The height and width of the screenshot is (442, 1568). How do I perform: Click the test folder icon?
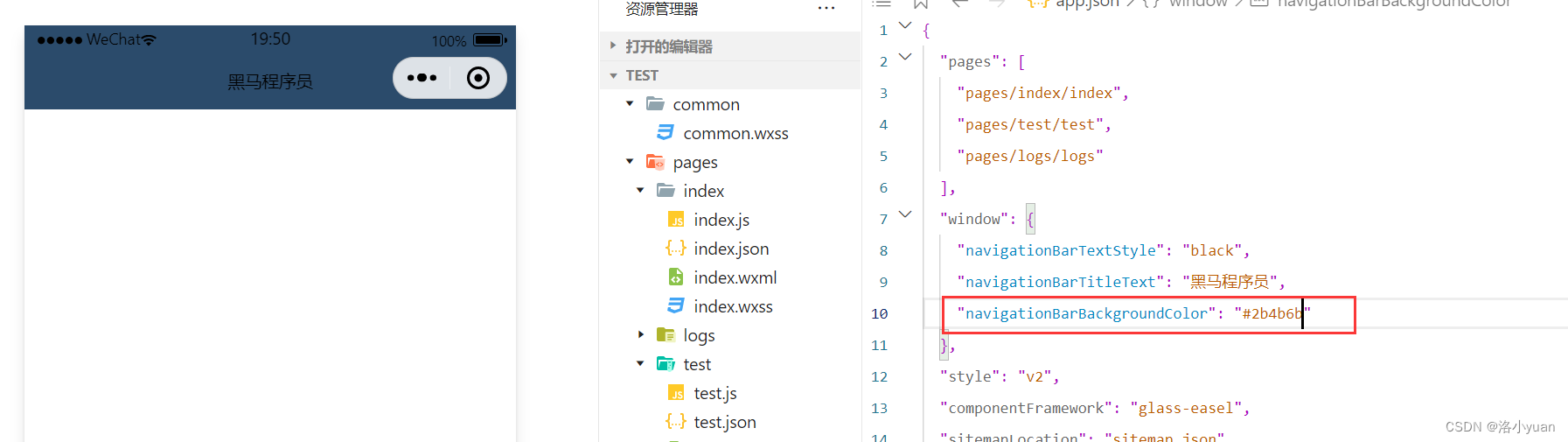[x=666, y=364]
